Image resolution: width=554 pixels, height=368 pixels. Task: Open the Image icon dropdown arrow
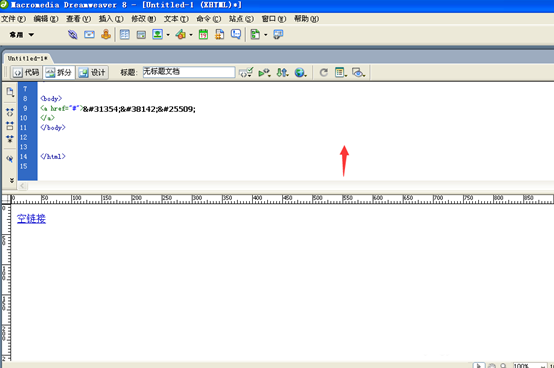tap(168, 35)
